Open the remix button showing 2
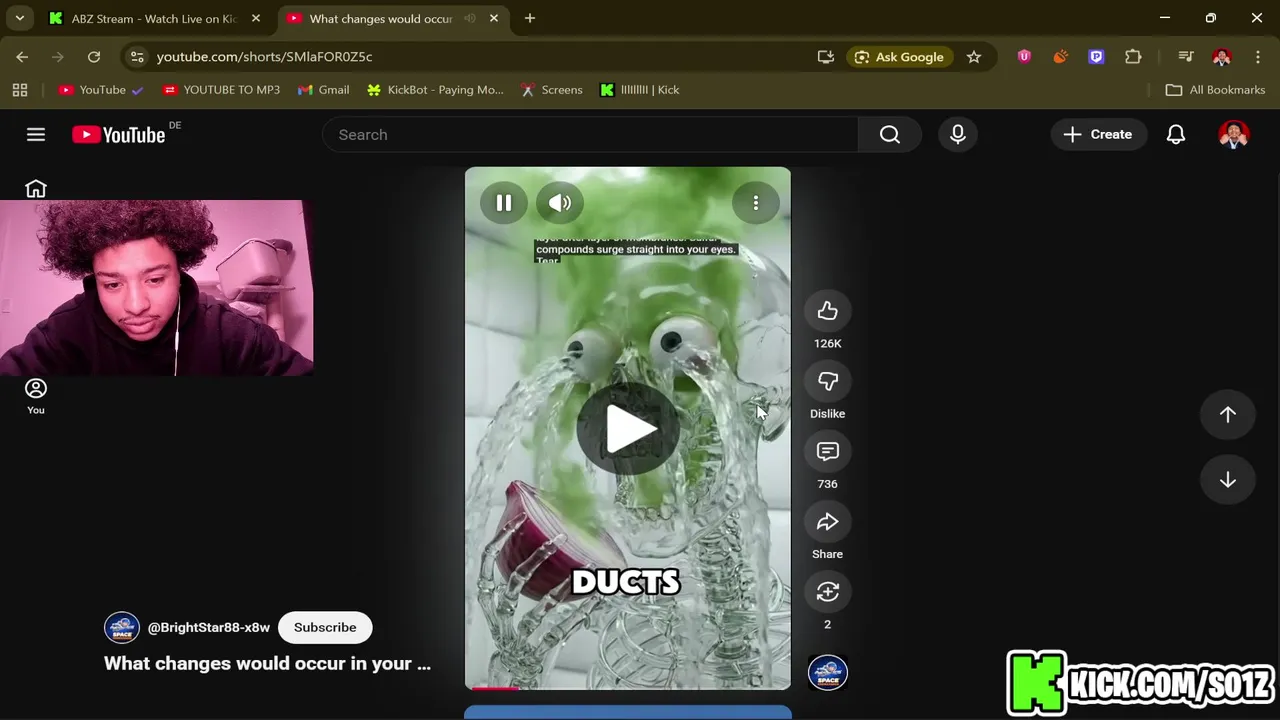This screenshot has width=1280, height=720. (827, 591)
